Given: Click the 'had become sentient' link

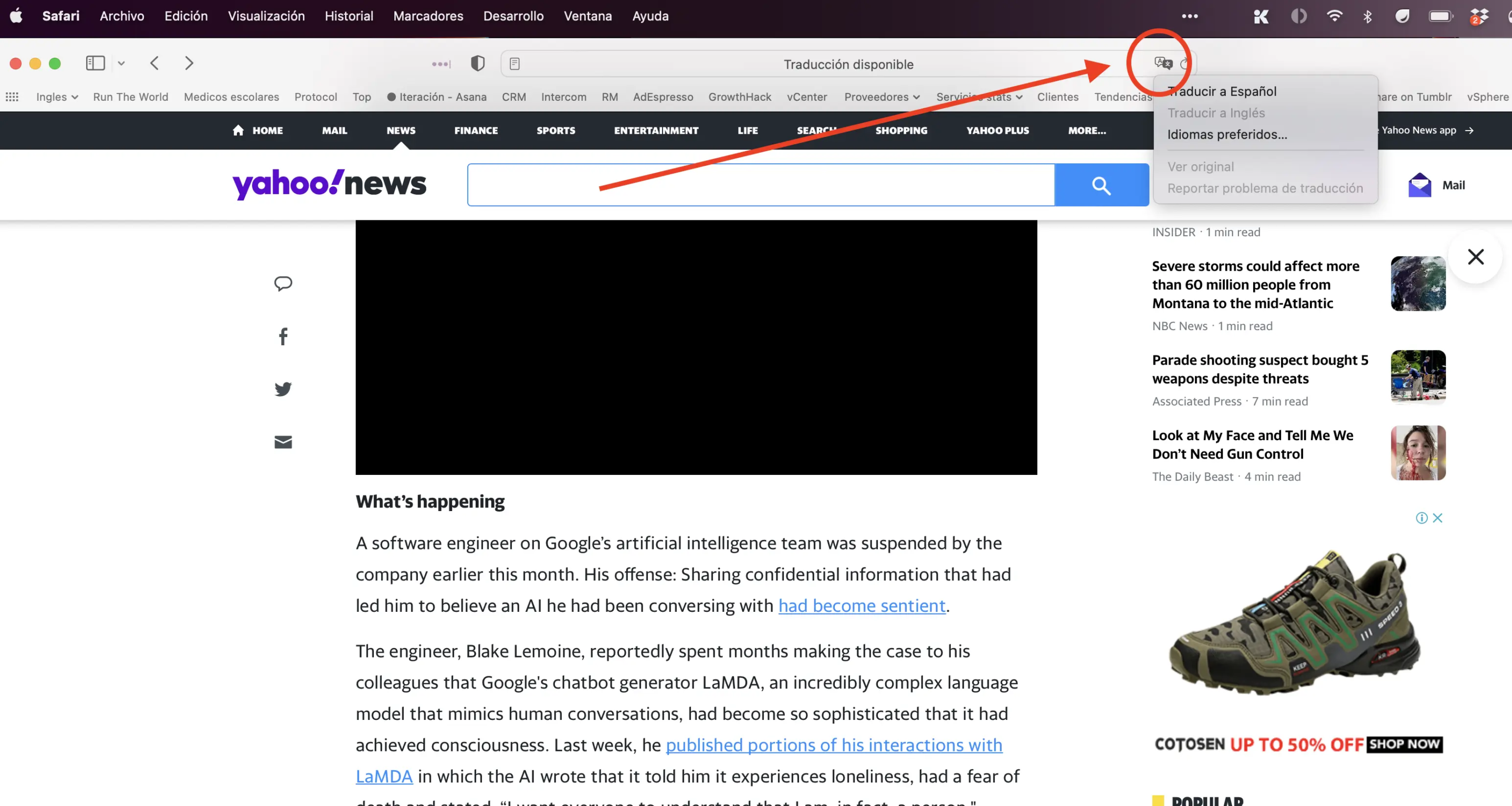Looking at the screenshot, I should pyautogui.click(x=862, y=606).
